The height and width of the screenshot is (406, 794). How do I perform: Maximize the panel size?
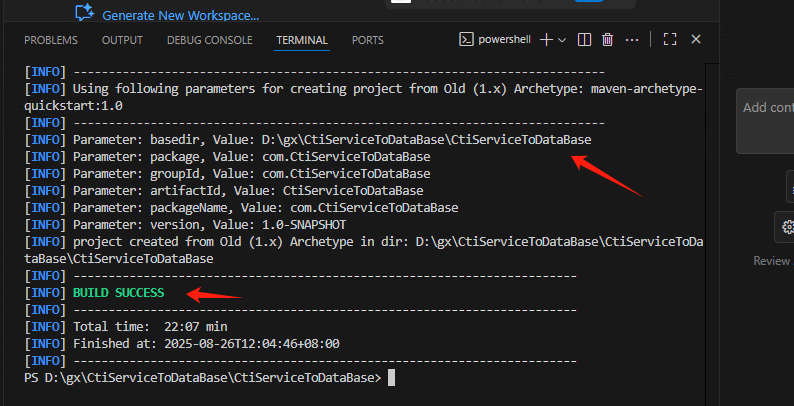tap(670, 40)
